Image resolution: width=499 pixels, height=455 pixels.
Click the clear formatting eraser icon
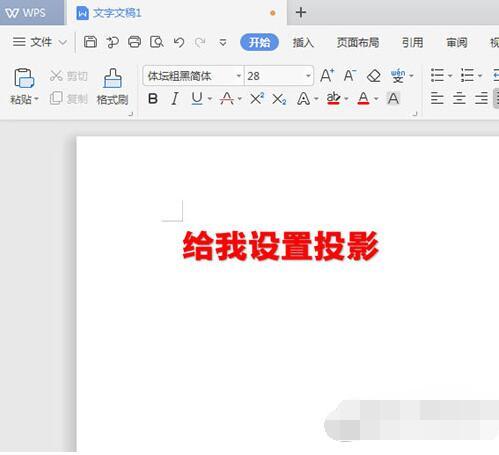coord(374,76)
